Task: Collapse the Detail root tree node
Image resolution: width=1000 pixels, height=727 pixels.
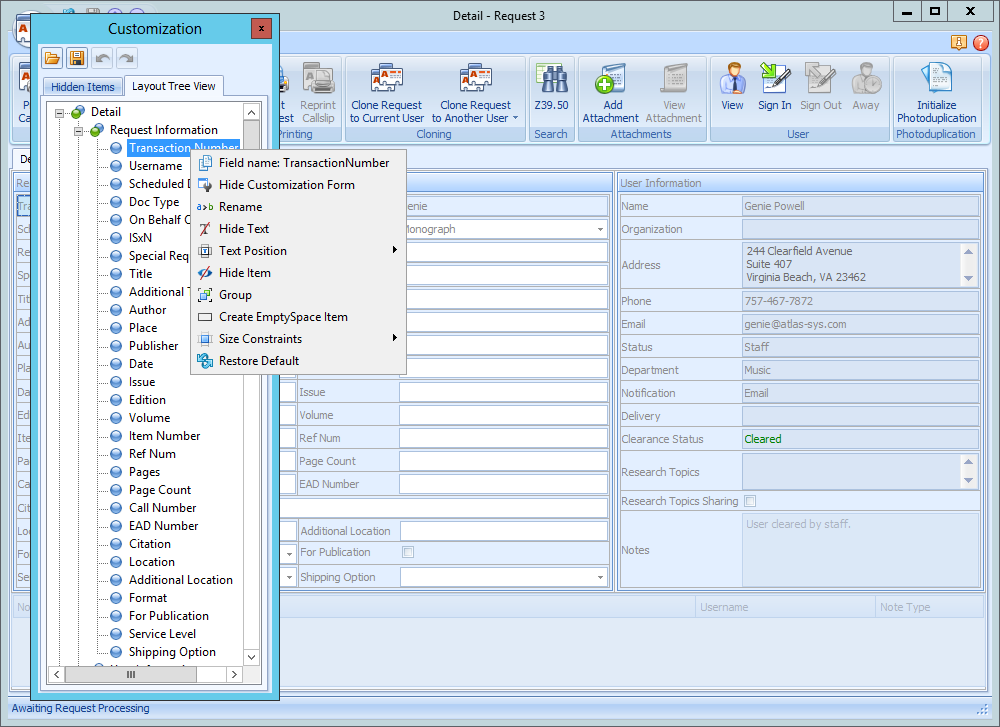Action: tap(60, 112)
